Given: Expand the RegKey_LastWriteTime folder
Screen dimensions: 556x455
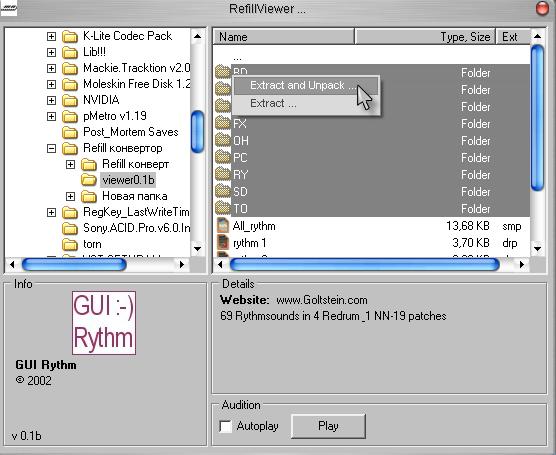Looking at the screenshot, I should tap(51, 212).
